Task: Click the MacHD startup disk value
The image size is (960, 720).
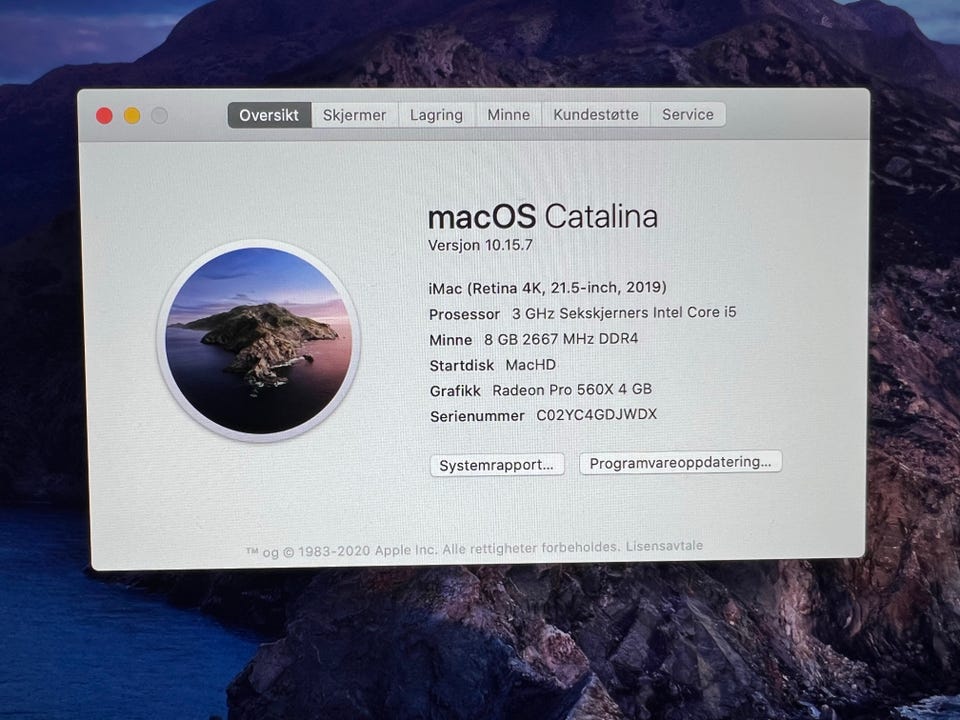Action: click(x=530, y=365)
